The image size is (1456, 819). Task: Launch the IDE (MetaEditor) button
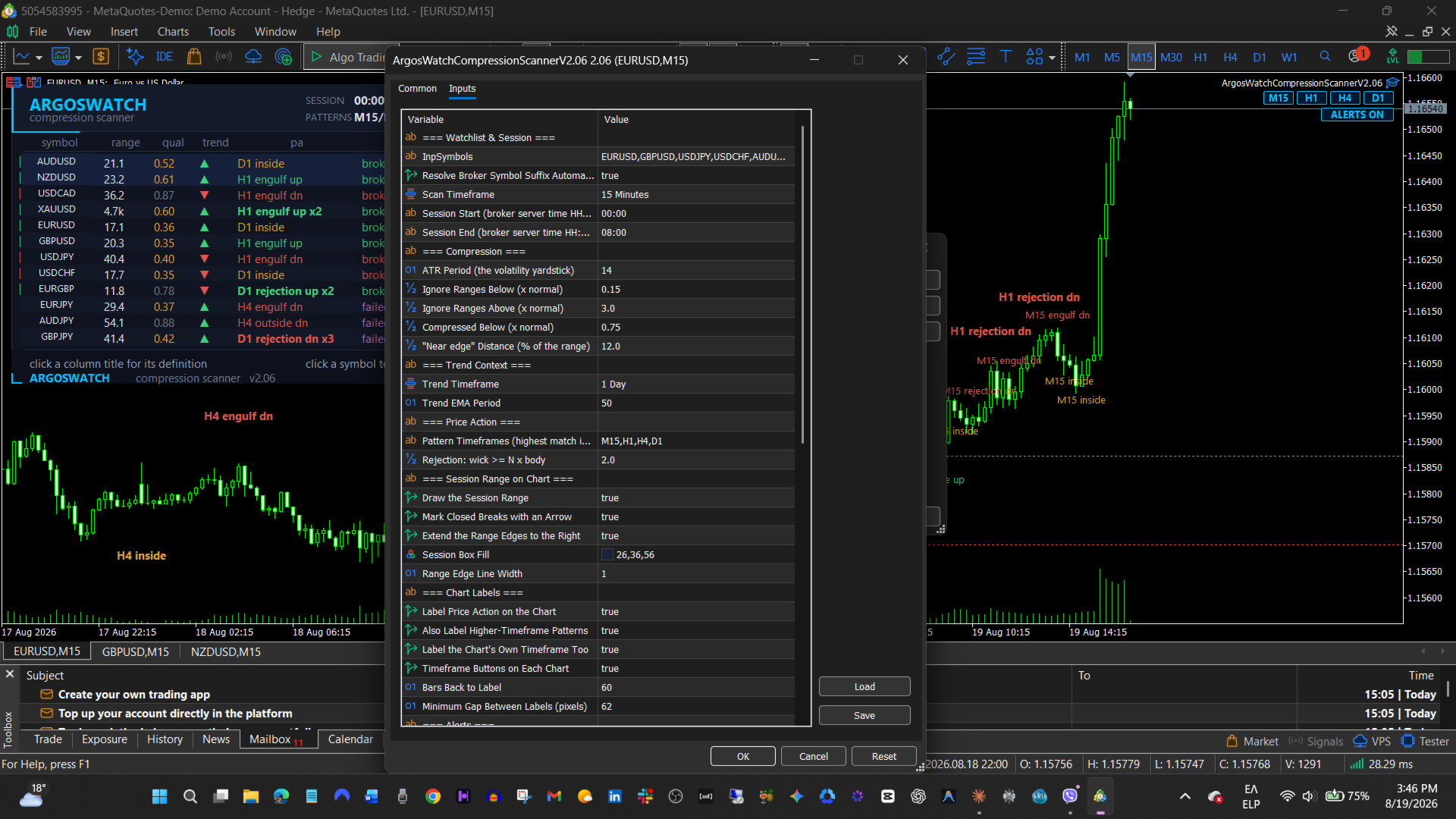click(165, 57)
